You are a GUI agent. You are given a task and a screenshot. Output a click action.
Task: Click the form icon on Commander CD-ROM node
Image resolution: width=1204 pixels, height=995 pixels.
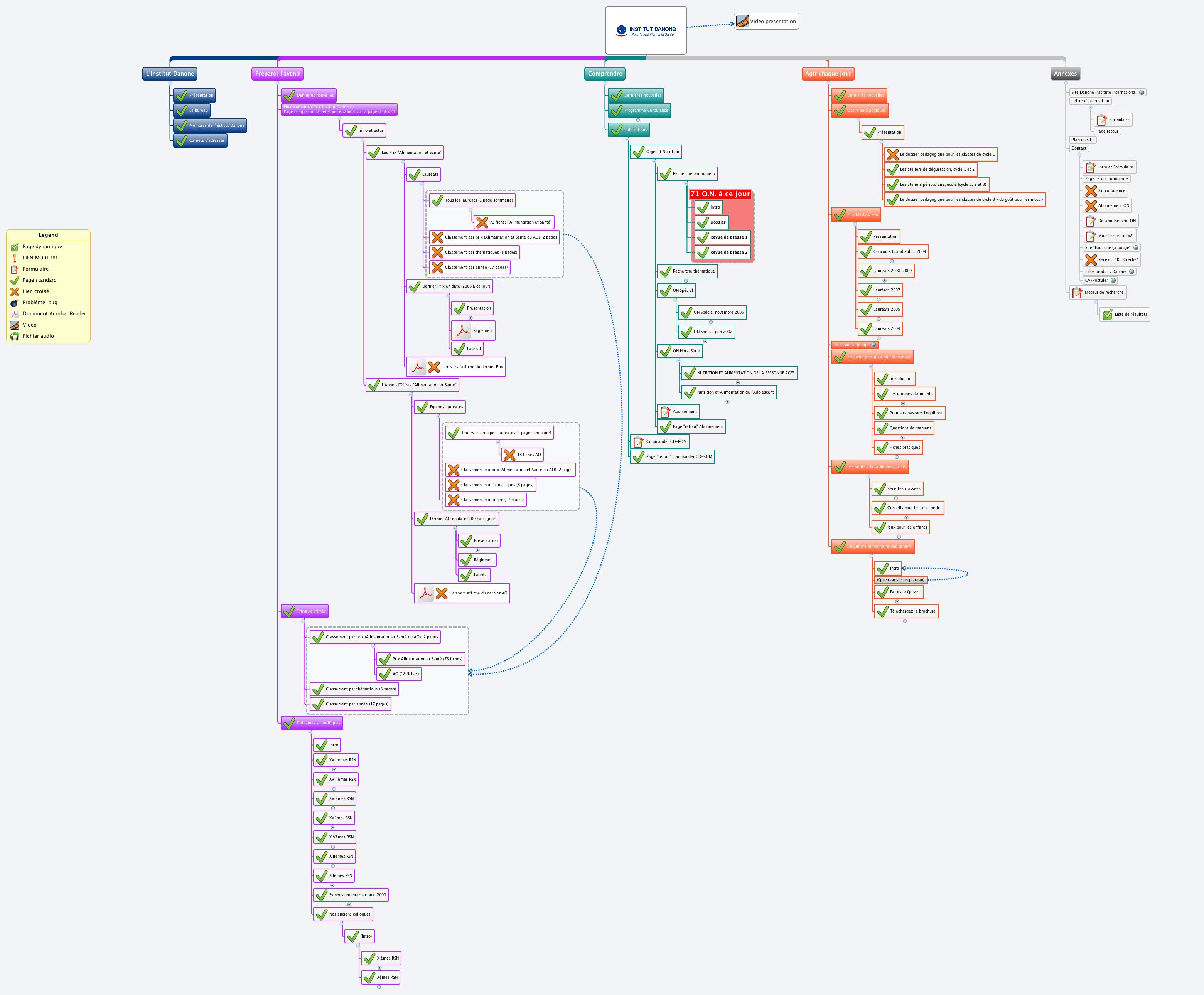coord(638,442)
